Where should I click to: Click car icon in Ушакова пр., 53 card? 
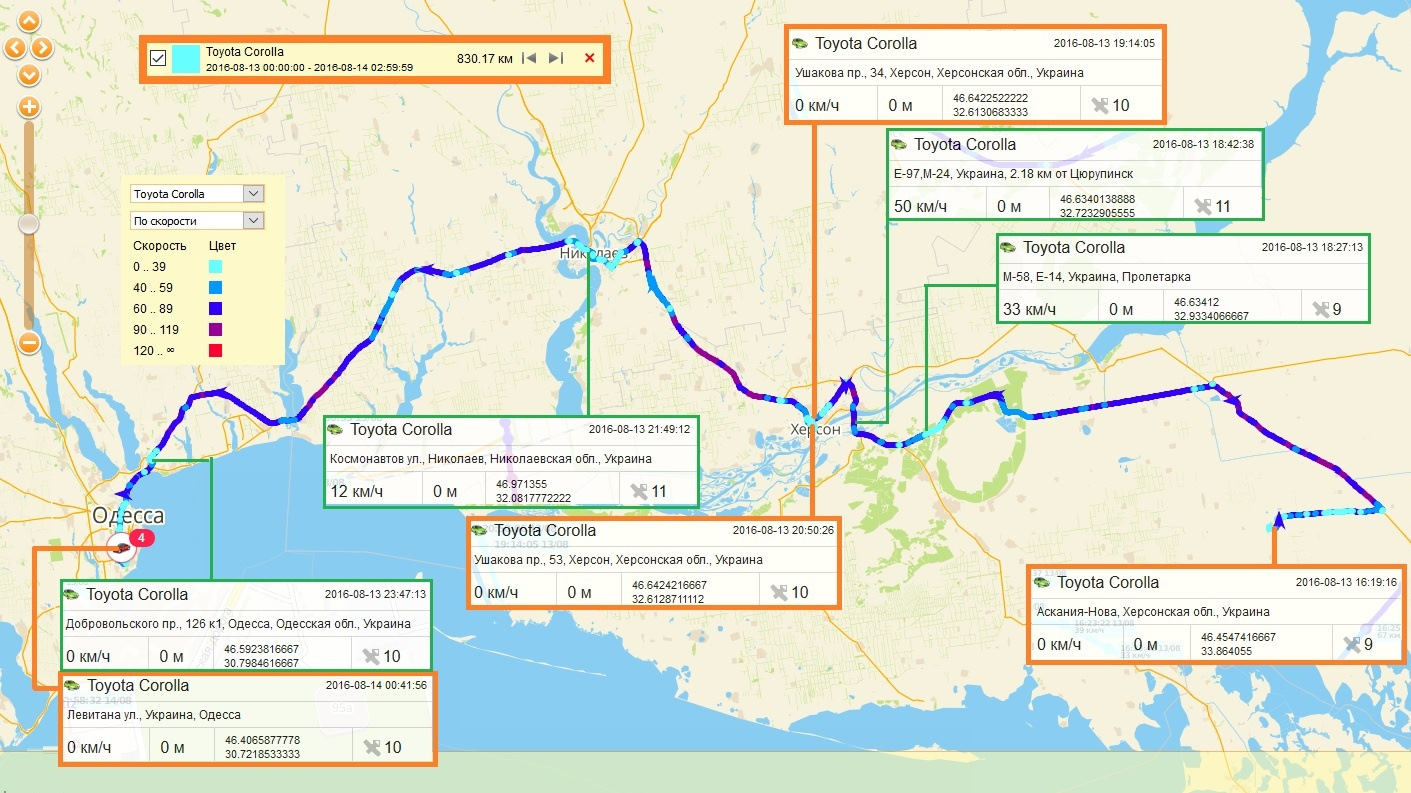point(479,531)
